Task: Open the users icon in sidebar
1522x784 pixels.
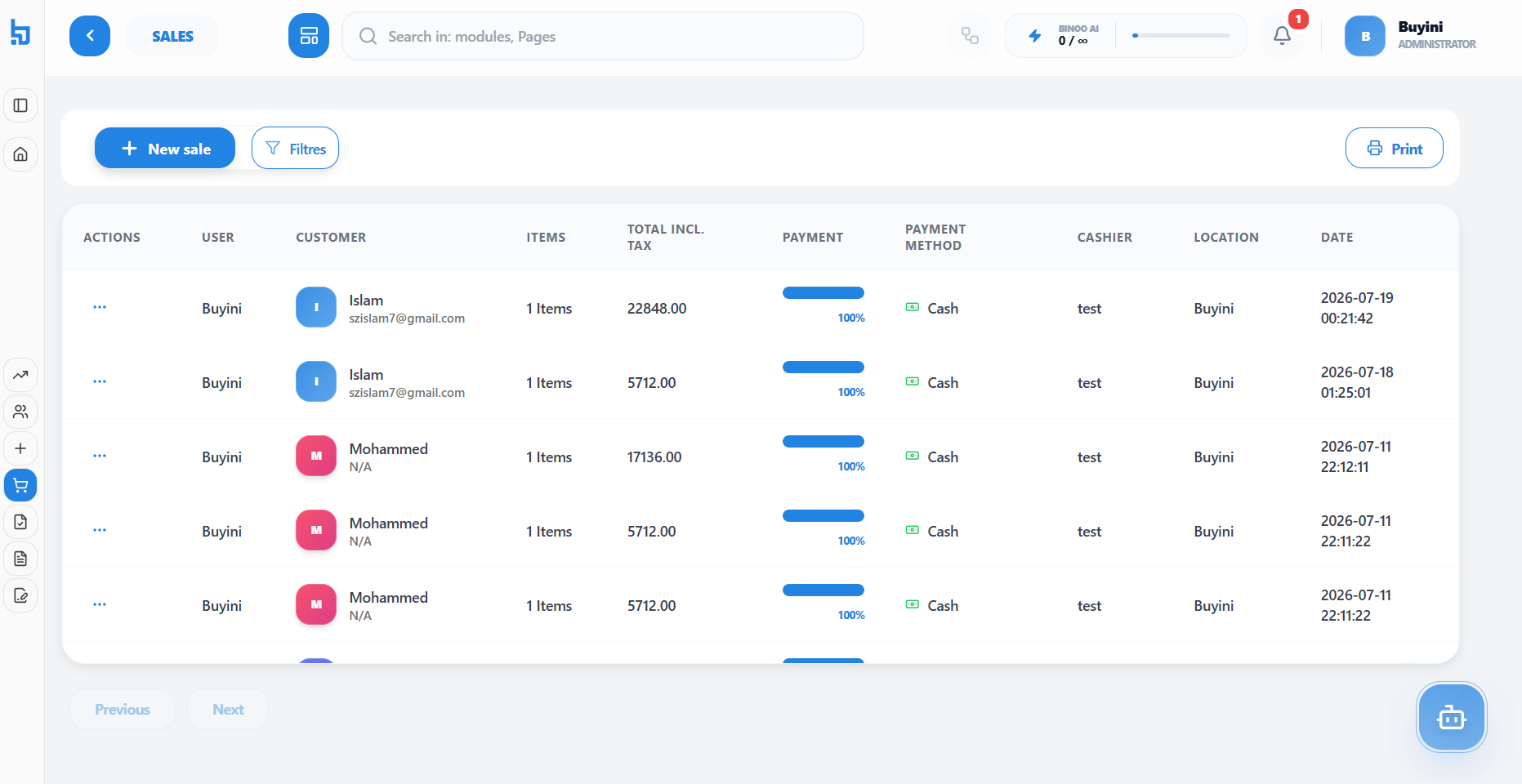Action: click(20, 412)
